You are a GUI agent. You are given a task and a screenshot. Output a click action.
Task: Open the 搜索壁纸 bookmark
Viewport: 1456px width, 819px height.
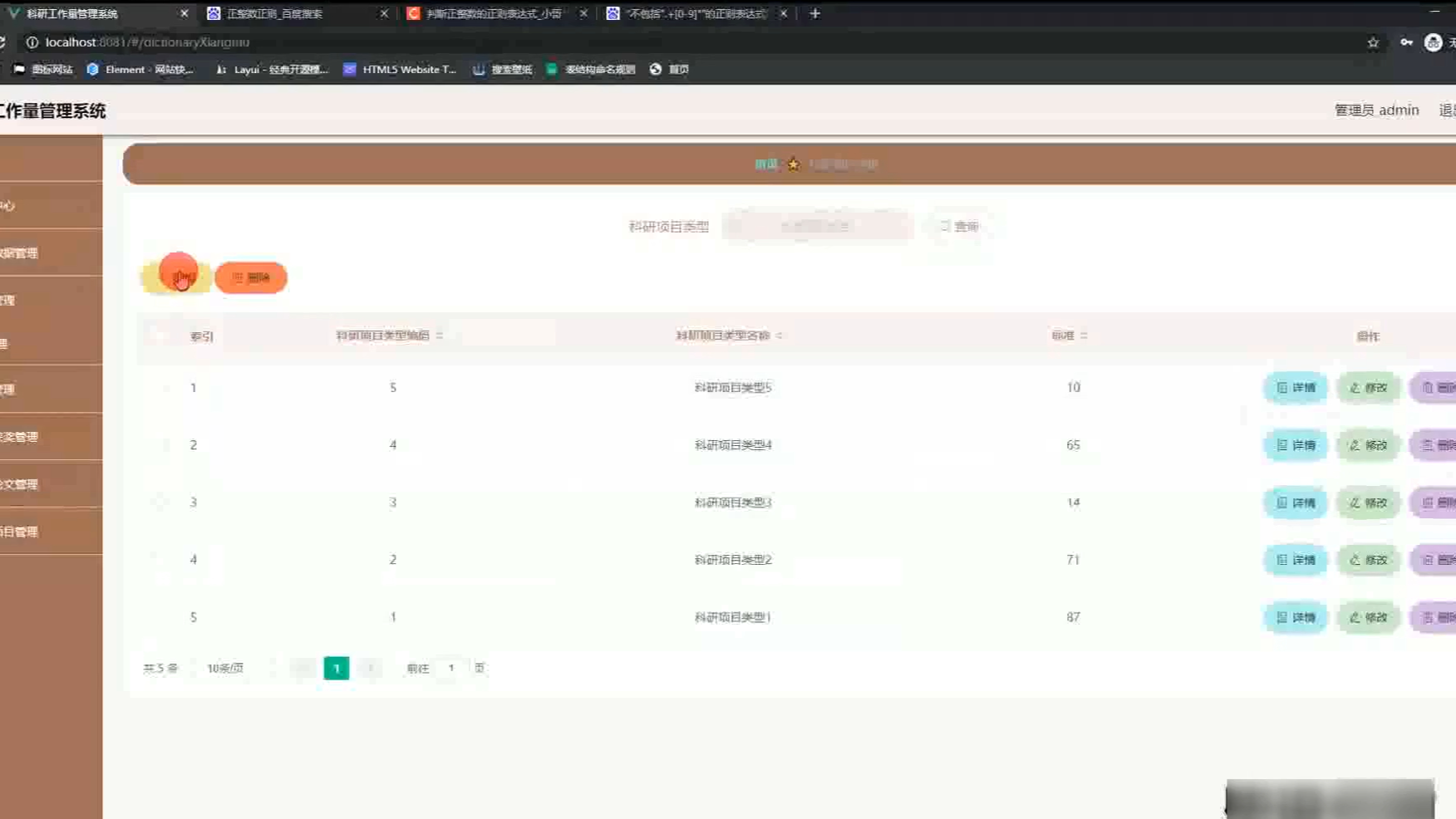click(x=502, y=69)
